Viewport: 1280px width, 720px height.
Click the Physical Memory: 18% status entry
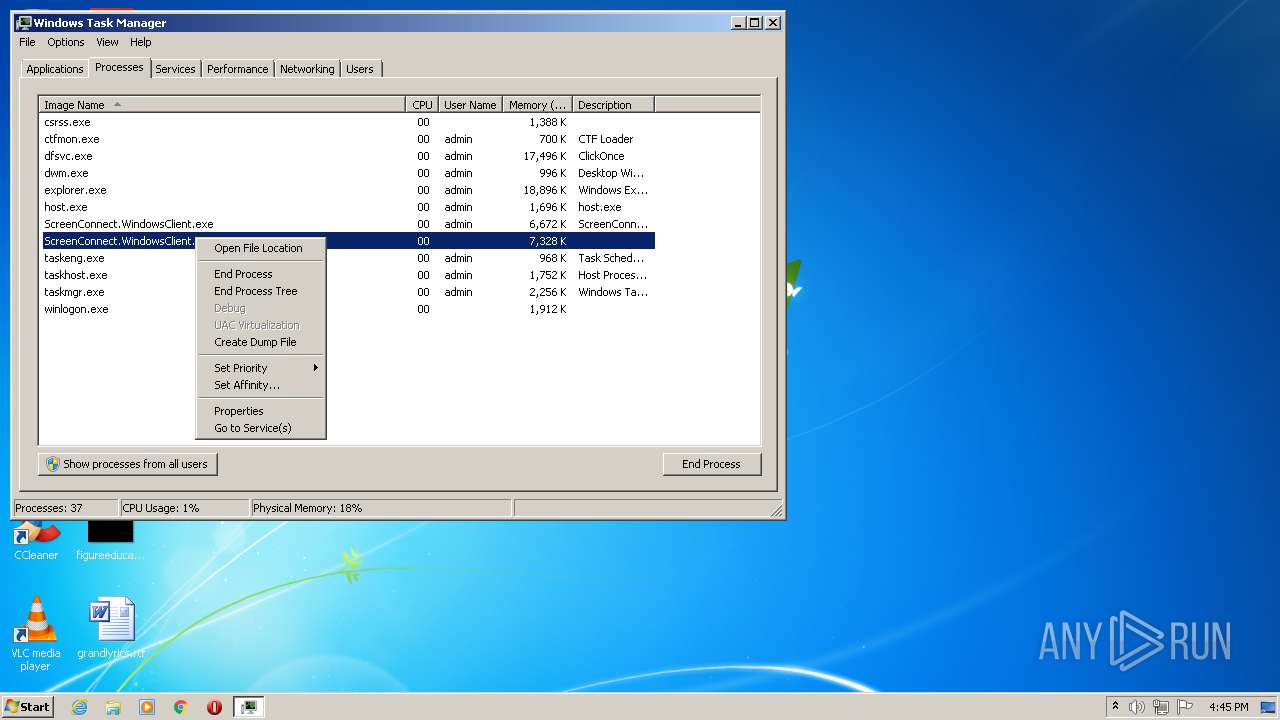pyautogui.click(x=381, y=508)
